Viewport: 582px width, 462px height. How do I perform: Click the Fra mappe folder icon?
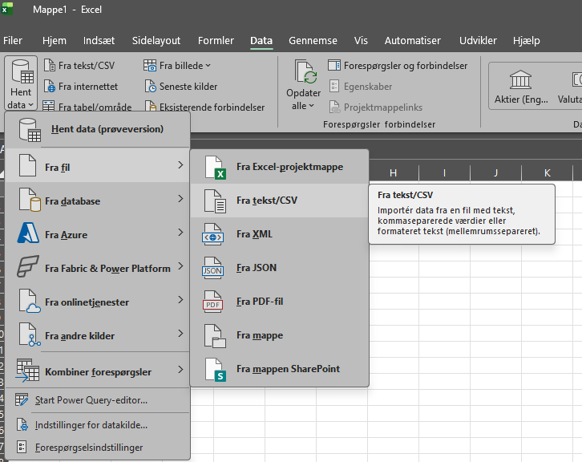215,336
